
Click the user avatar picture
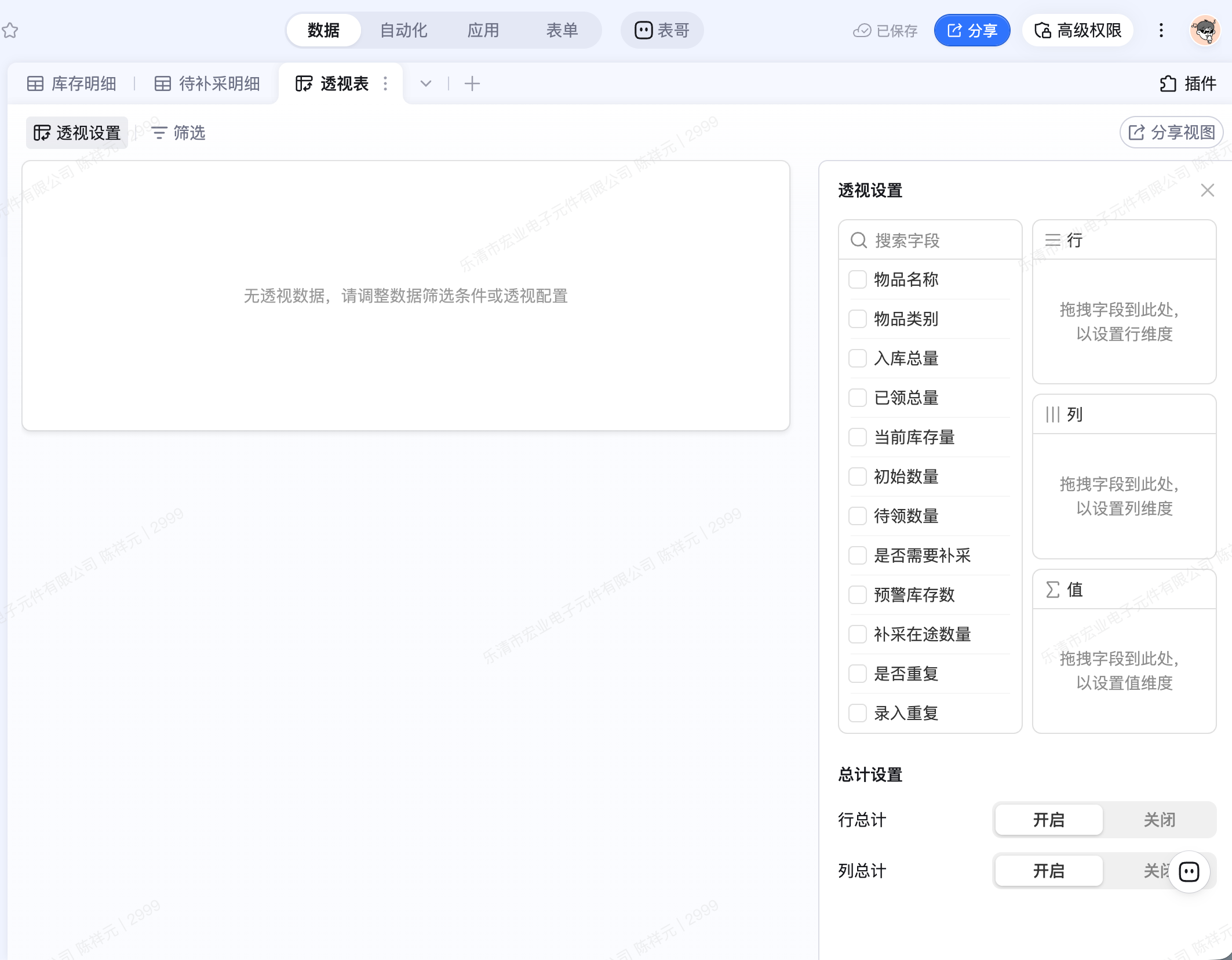tap(1205, 30)
